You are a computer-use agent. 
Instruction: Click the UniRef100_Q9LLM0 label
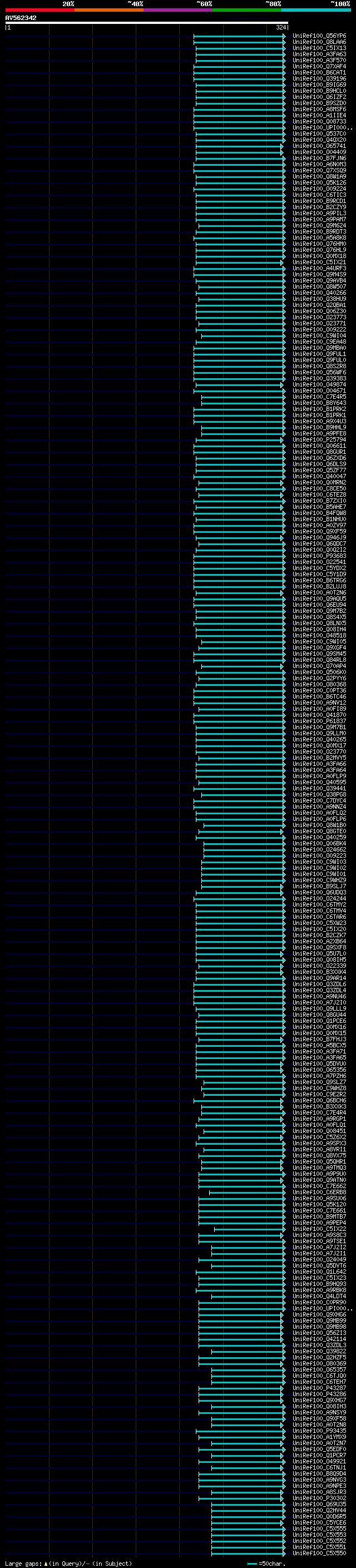pyautogui.click(x=319, y=733)
